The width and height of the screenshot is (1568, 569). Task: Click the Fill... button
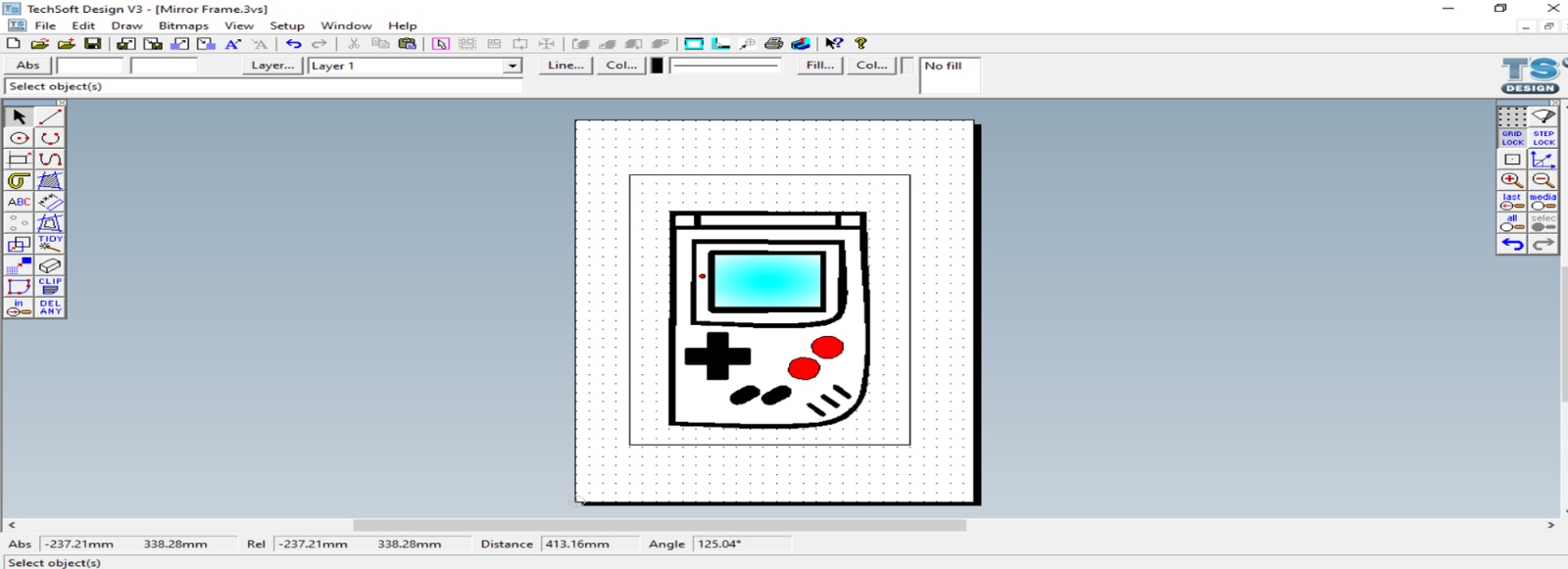pyautogui.click(x=819, y=66)
